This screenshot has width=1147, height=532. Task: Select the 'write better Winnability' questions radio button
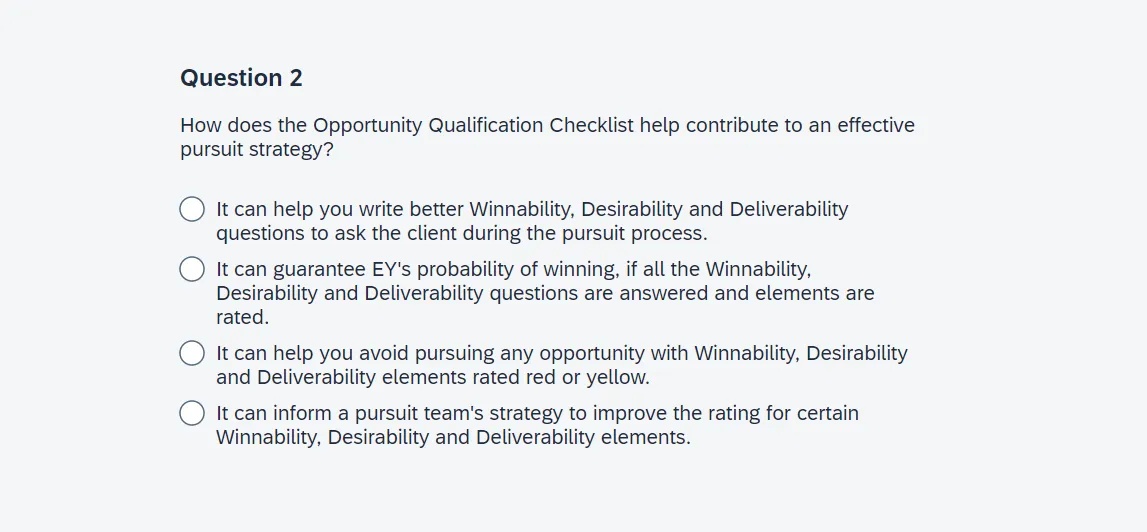[192, 209]
